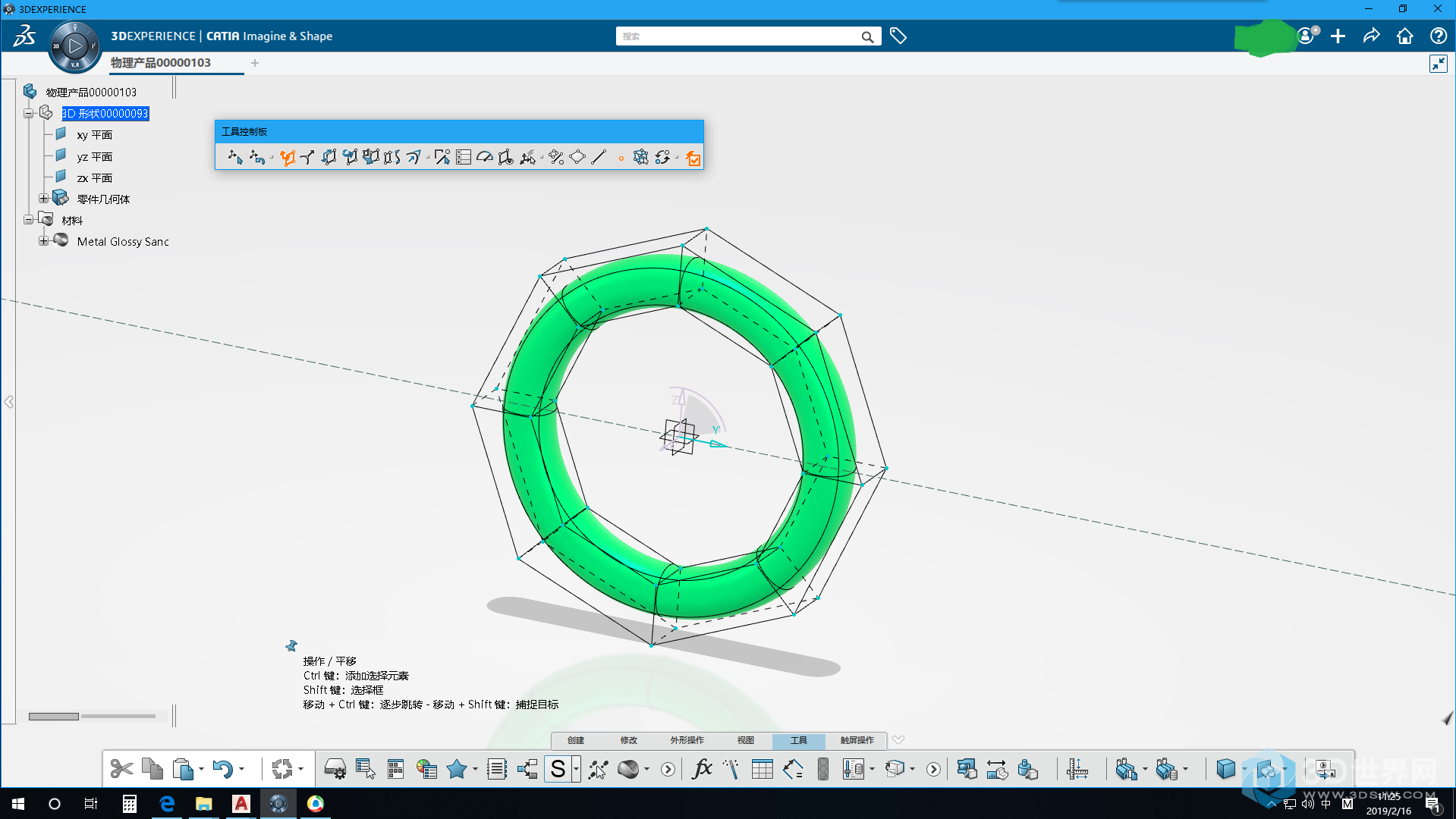The height and width of the screenshot is (819, 1456).
Task: Expand the 零件几何体 tree node
Action: tap(43, 199)
